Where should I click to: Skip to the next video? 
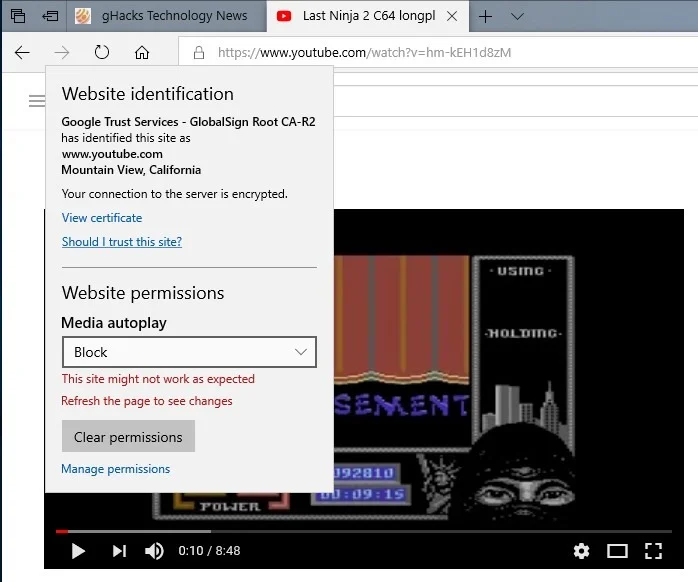coord(119,551)
